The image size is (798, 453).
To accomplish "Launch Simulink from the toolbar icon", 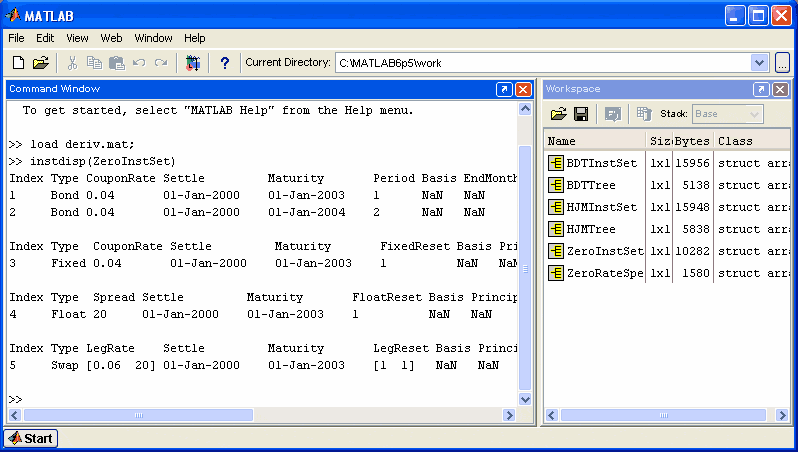I will coord(193,63).
